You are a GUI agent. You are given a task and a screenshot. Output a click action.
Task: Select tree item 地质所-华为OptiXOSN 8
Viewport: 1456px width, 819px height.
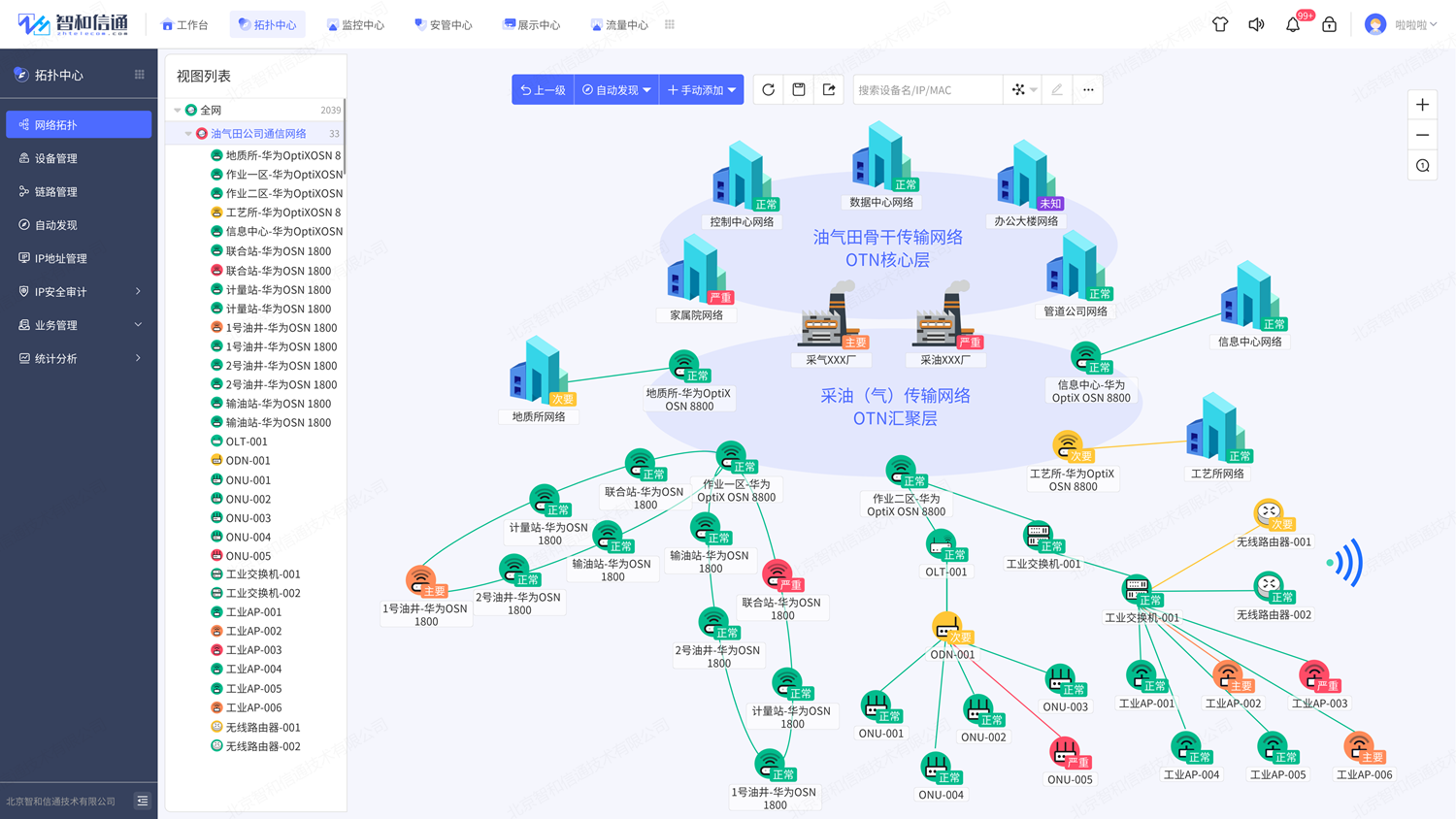tap(277, 155)
